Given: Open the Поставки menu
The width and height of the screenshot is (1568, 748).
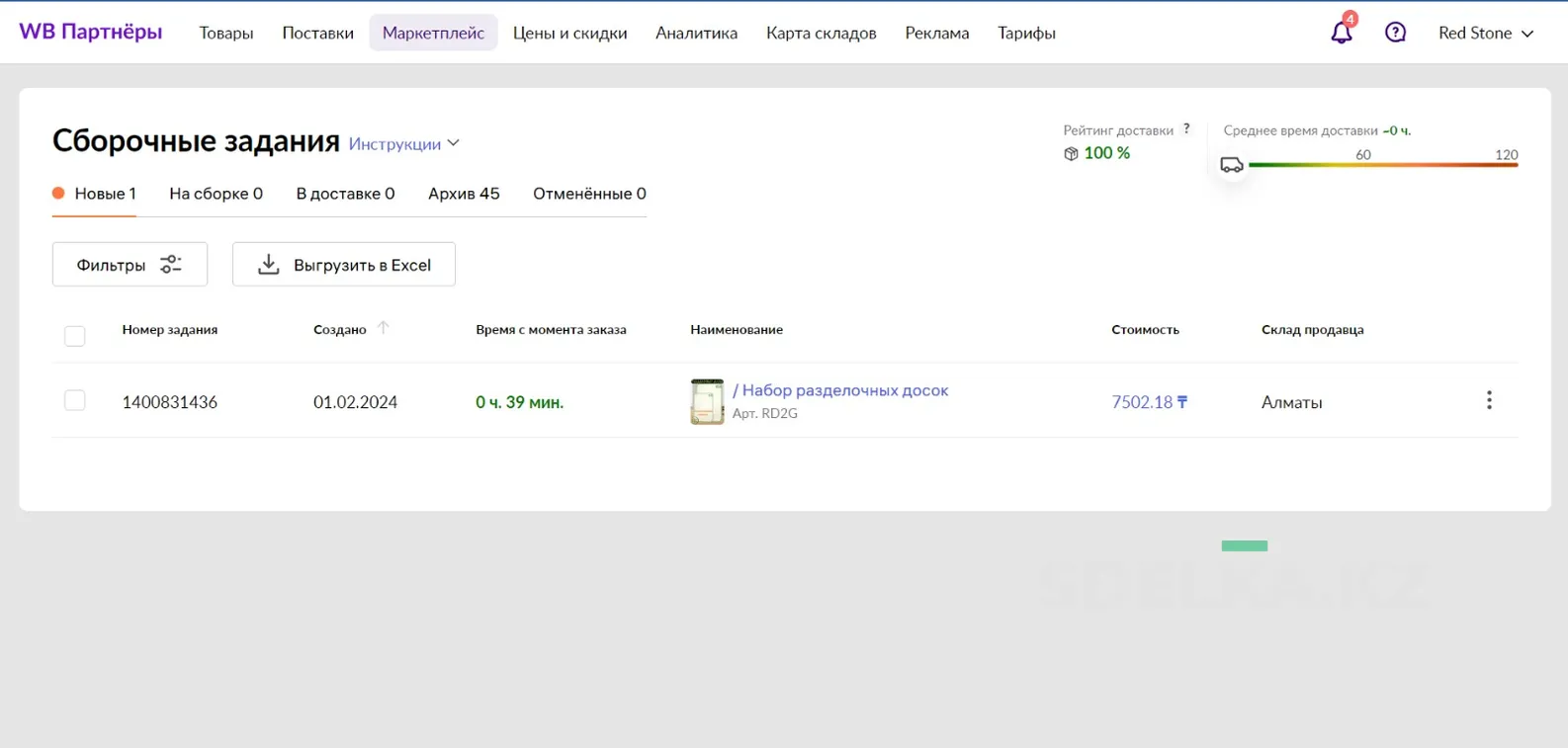Looking at the screenshot, I should [318, 33].
